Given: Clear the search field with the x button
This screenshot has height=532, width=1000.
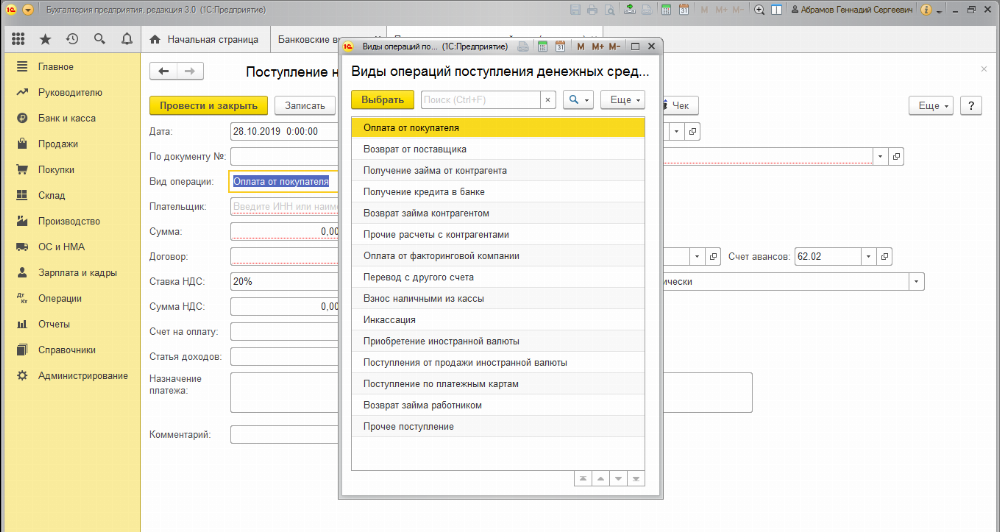Looking at the screenshot, I should tap(547, 100).
